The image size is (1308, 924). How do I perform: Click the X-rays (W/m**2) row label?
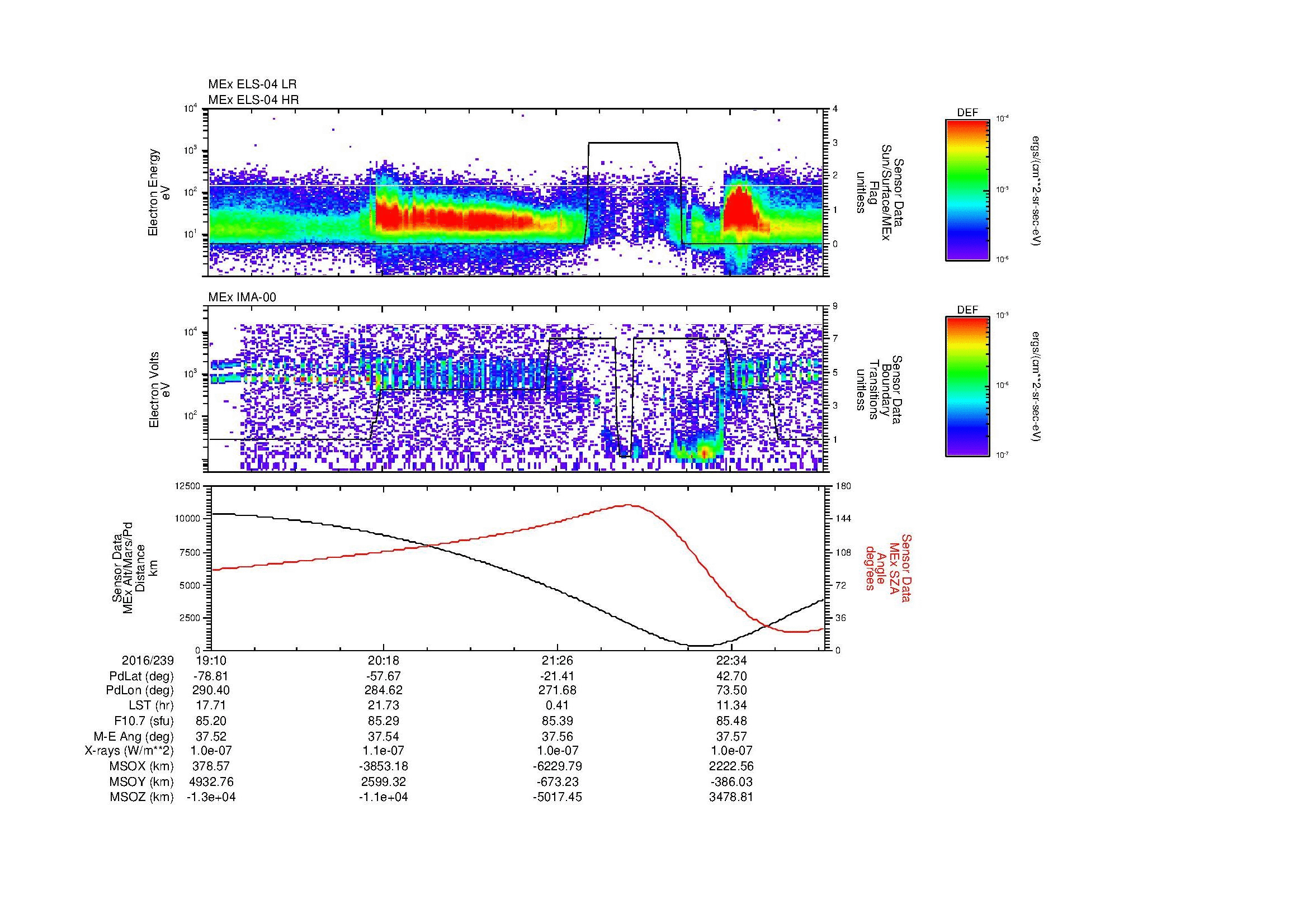pos(129,751)
